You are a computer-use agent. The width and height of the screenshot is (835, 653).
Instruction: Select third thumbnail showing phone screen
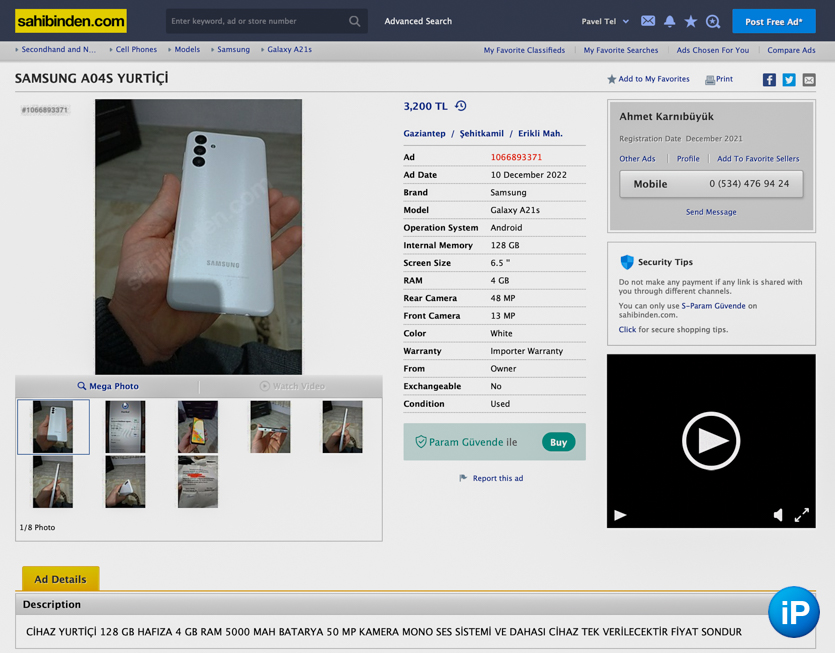[198, 427]
